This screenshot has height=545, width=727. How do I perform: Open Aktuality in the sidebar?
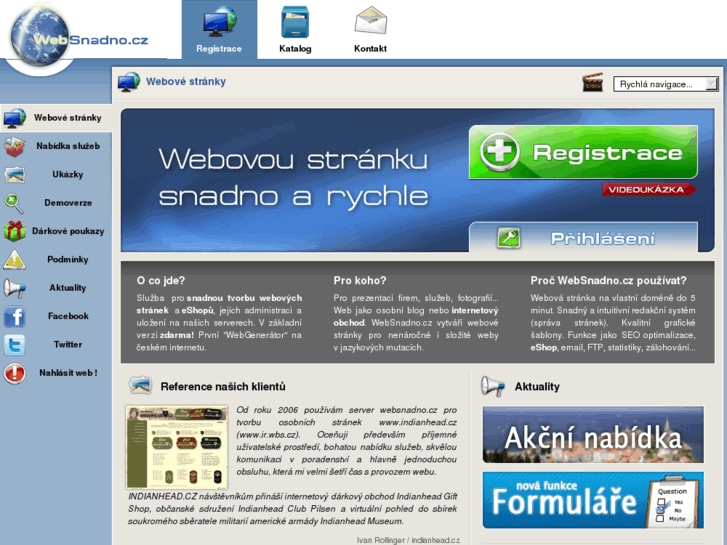point(68,288)
